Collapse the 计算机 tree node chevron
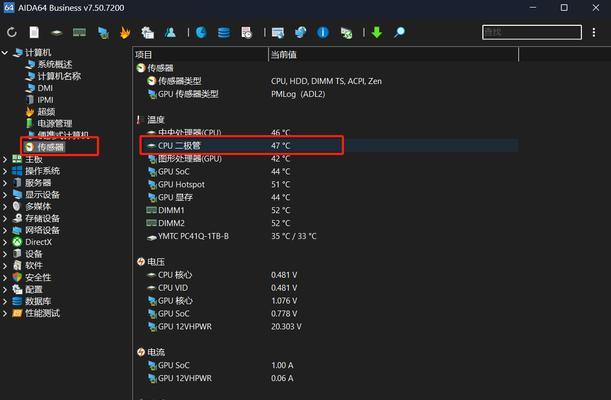 point(5,53)
